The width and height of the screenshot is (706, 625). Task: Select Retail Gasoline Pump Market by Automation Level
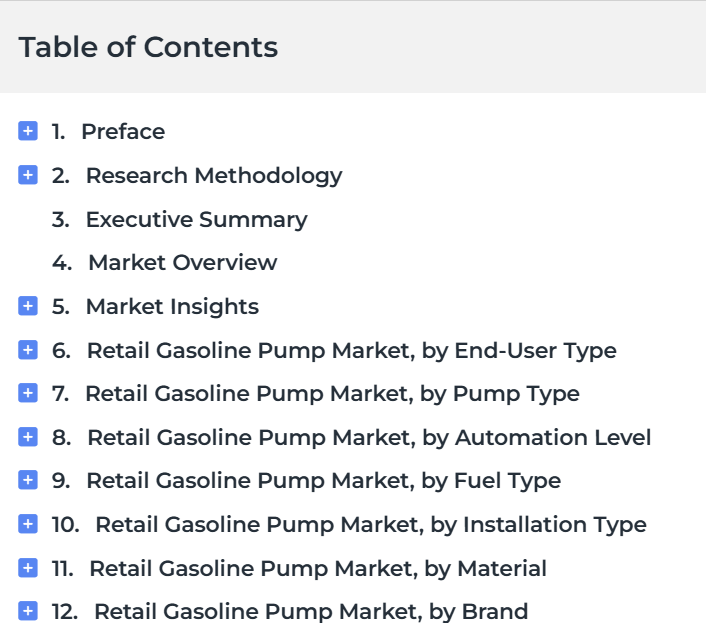point(369,438)
